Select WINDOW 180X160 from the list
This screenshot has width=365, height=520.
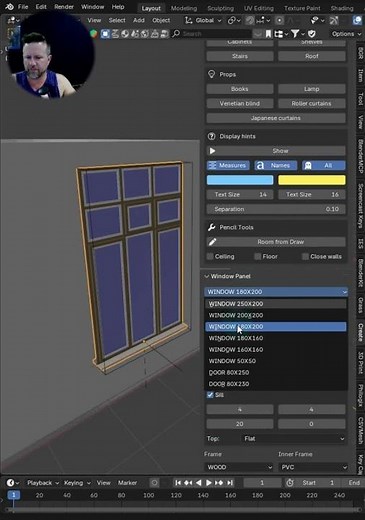(x=276, y=338)
